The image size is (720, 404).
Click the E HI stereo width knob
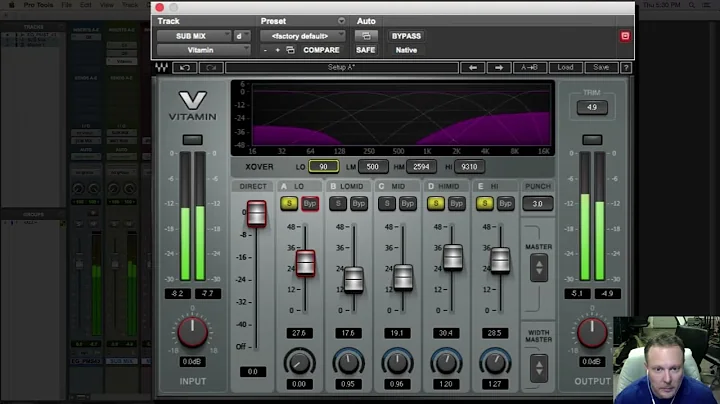495,363
